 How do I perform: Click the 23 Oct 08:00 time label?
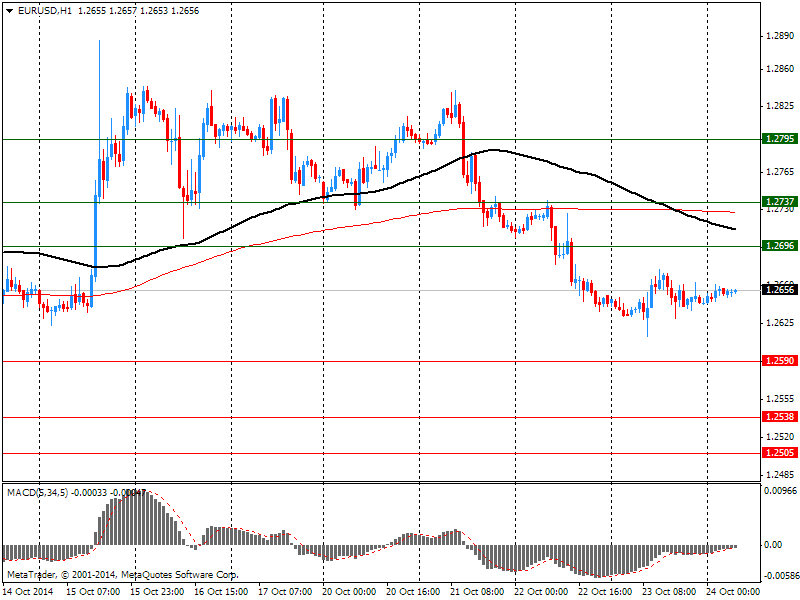coord(669,592)
